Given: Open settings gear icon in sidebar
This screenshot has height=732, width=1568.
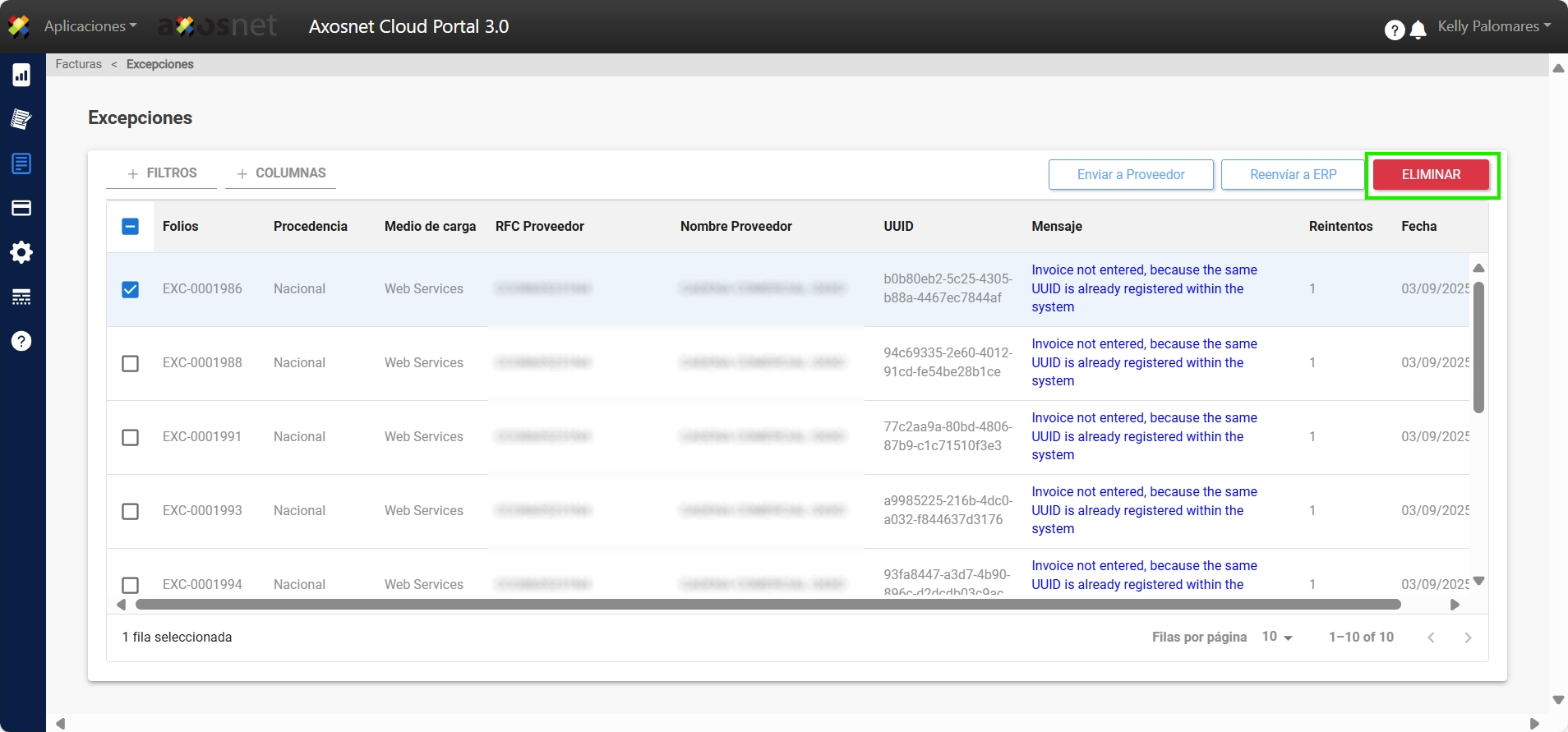Looking at the screenshot, I should click(21, 252).
